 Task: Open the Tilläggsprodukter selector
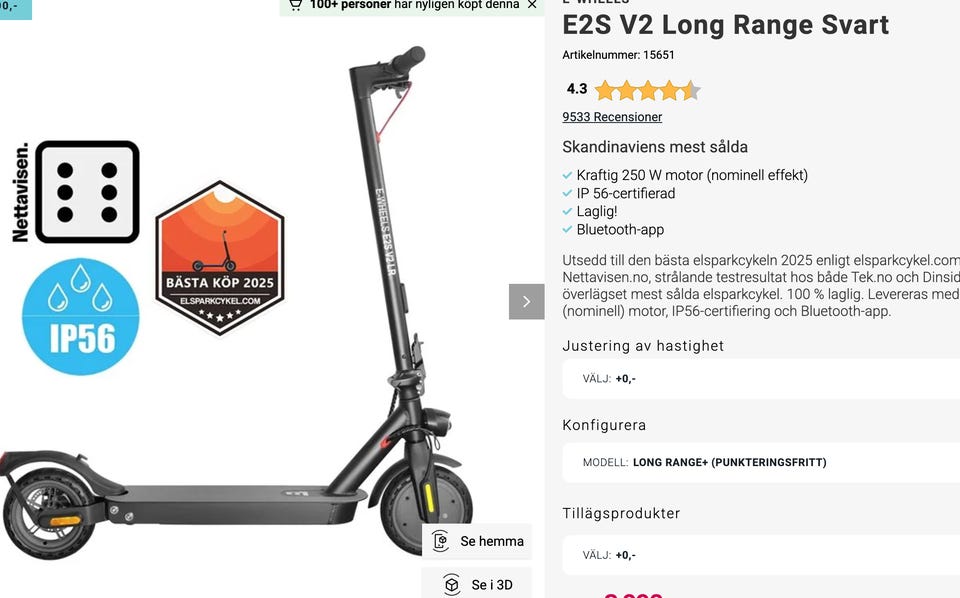pyautogui.click(x=761, y=555)
